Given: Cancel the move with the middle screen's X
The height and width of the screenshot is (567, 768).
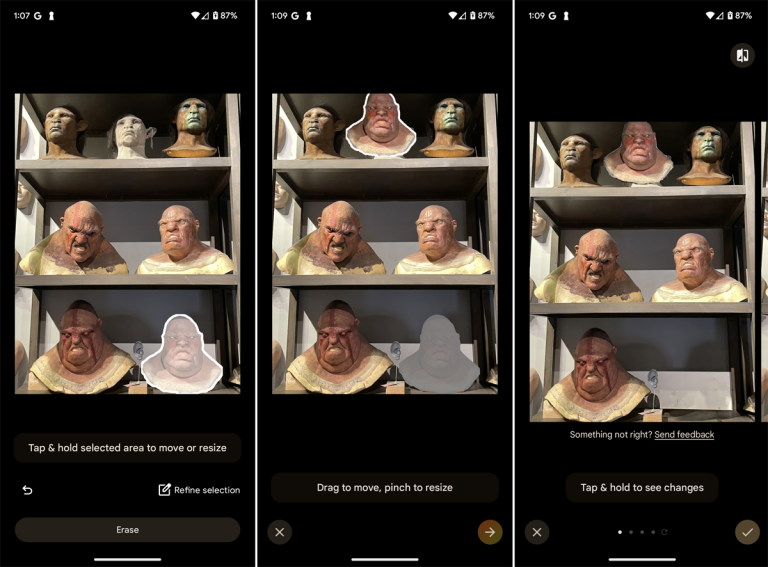Looking at the screenshot, I should tap(279, 532).
